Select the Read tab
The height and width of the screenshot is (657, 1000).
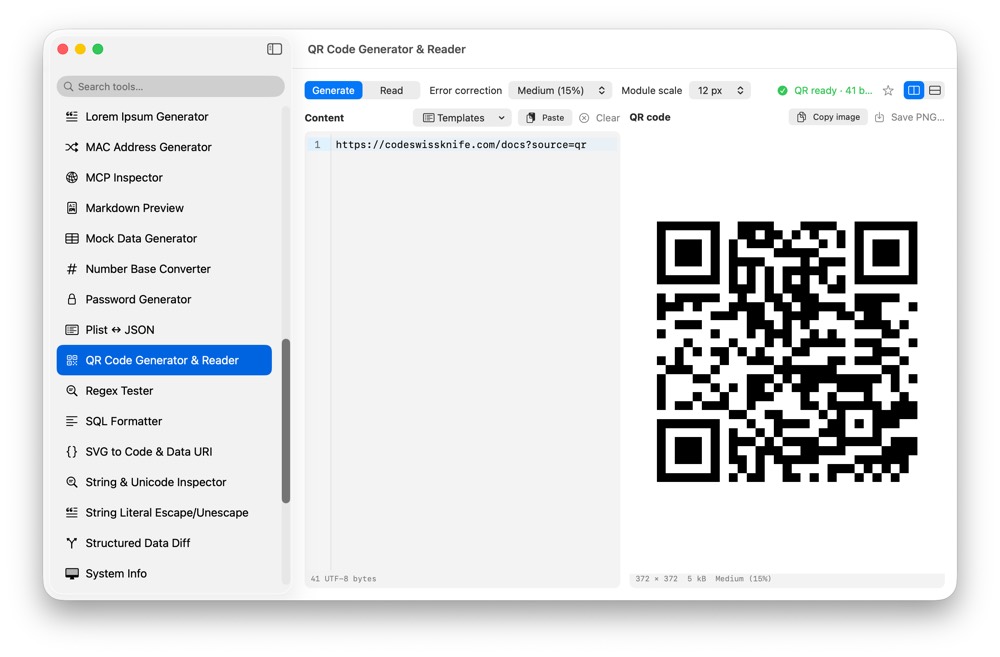391,91
